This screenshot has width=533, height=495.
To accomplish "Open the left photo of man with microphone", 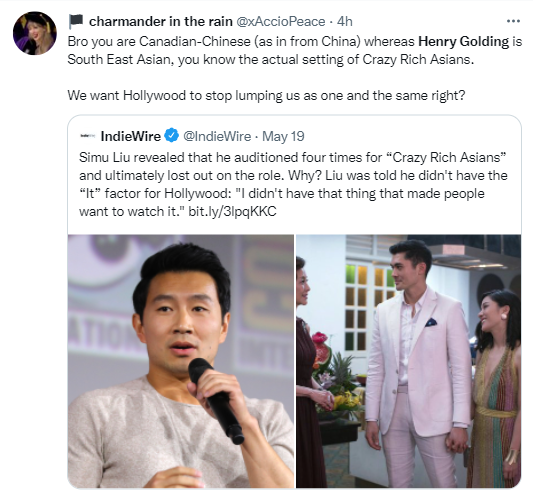I will 181,361.
